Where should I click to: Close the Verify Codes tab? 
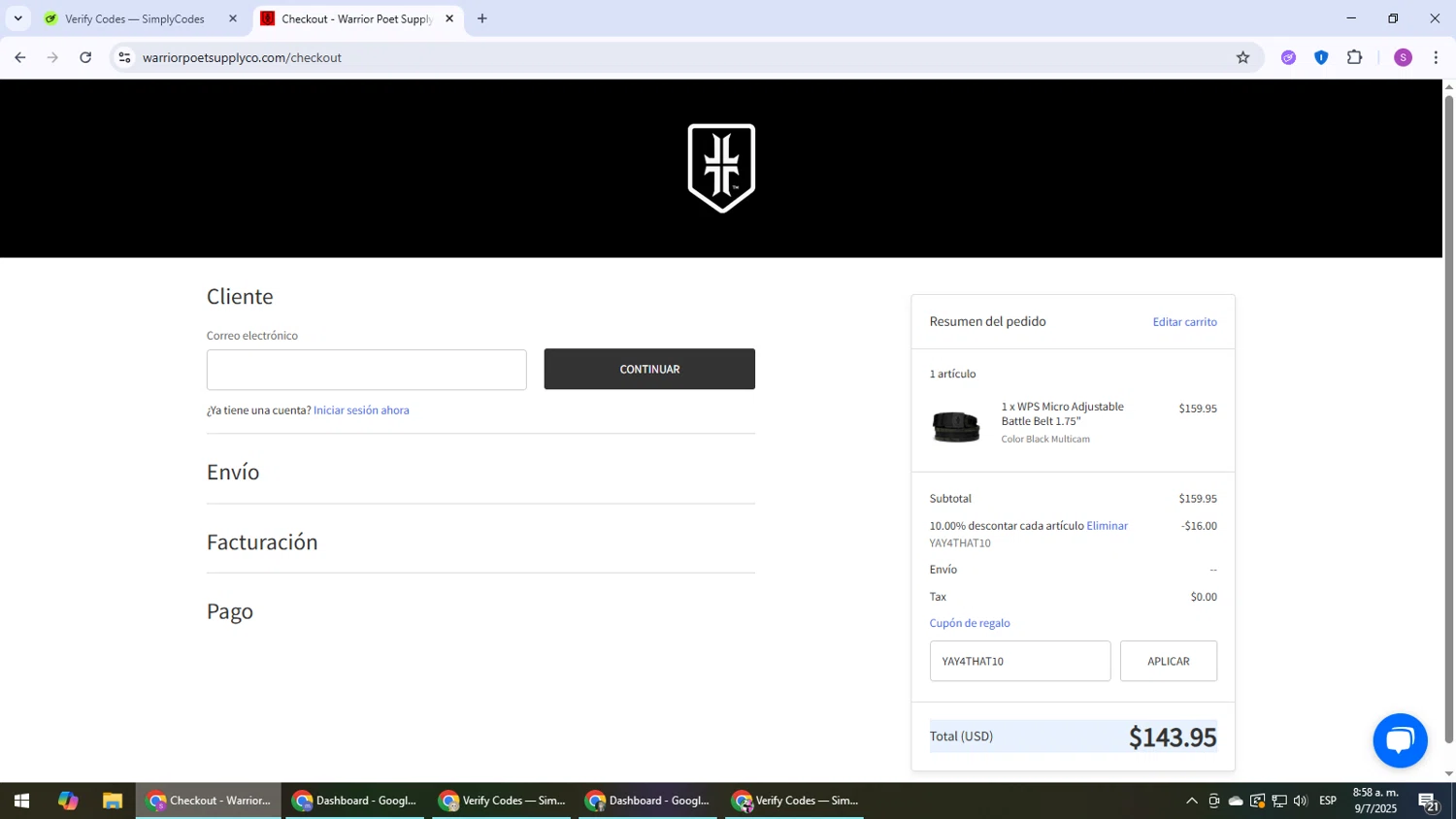(233, 18)
